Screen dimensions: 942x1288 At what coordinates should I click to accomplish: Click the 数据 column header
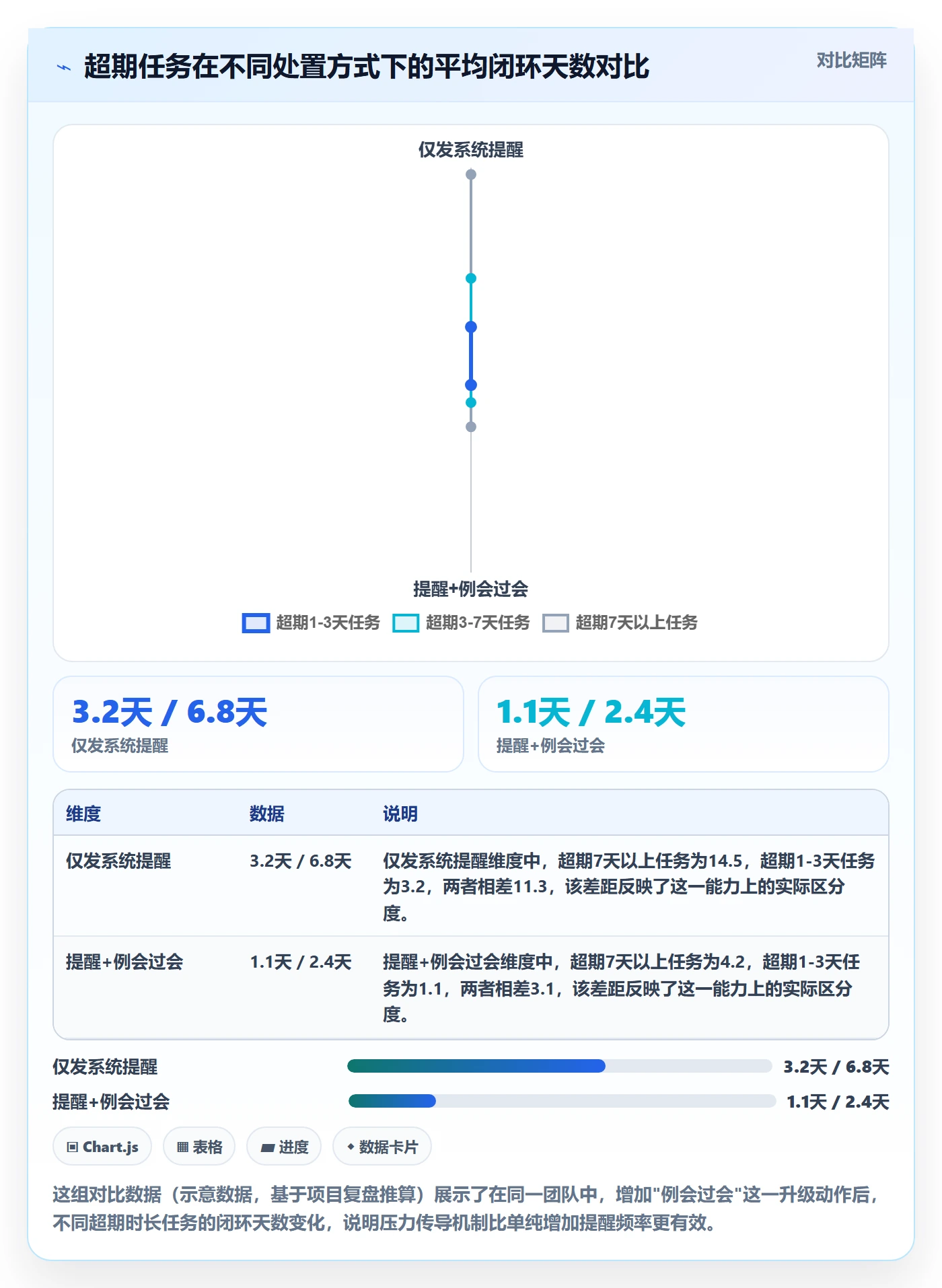267,814
